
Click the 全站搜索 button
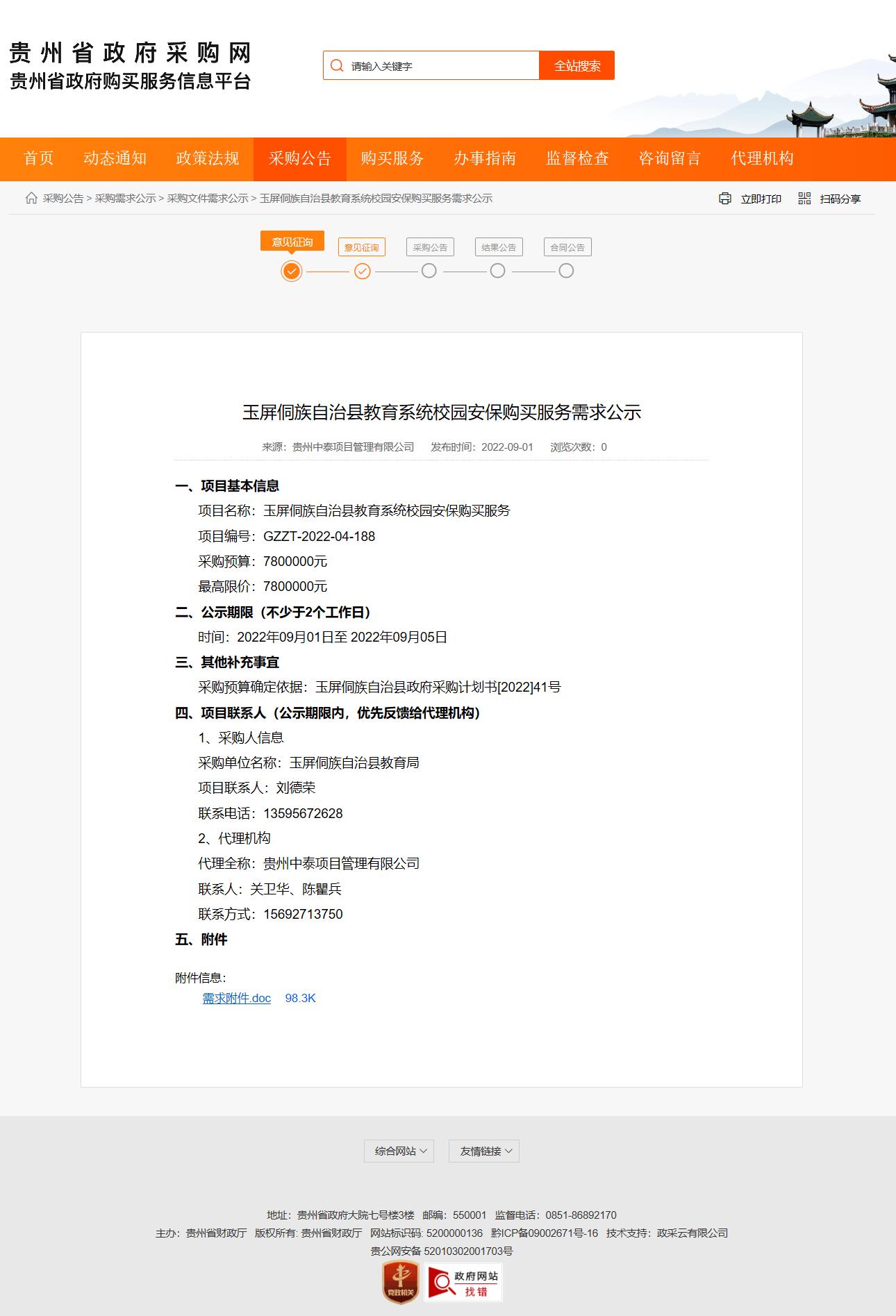pyautogui.click(x=577, y=65)
